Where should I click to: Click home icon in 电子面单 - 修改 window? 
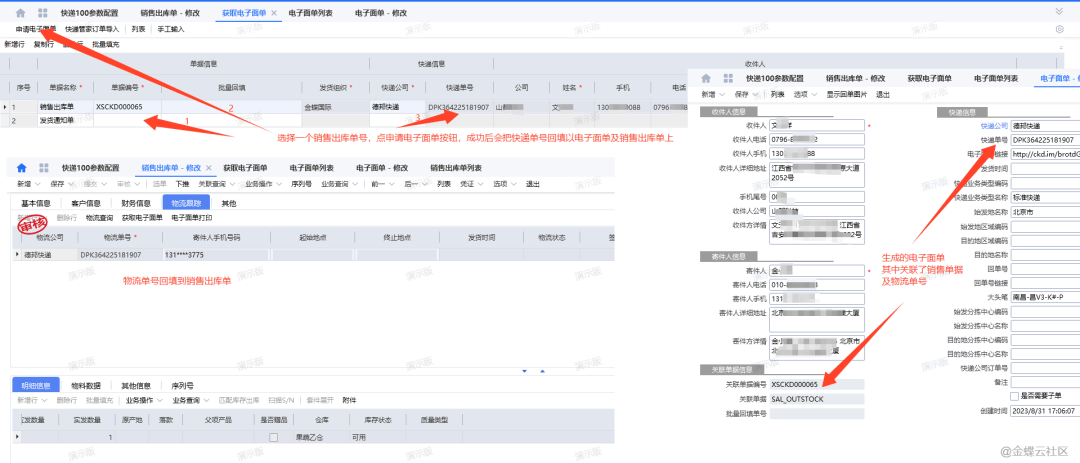(x=706, y=78)
